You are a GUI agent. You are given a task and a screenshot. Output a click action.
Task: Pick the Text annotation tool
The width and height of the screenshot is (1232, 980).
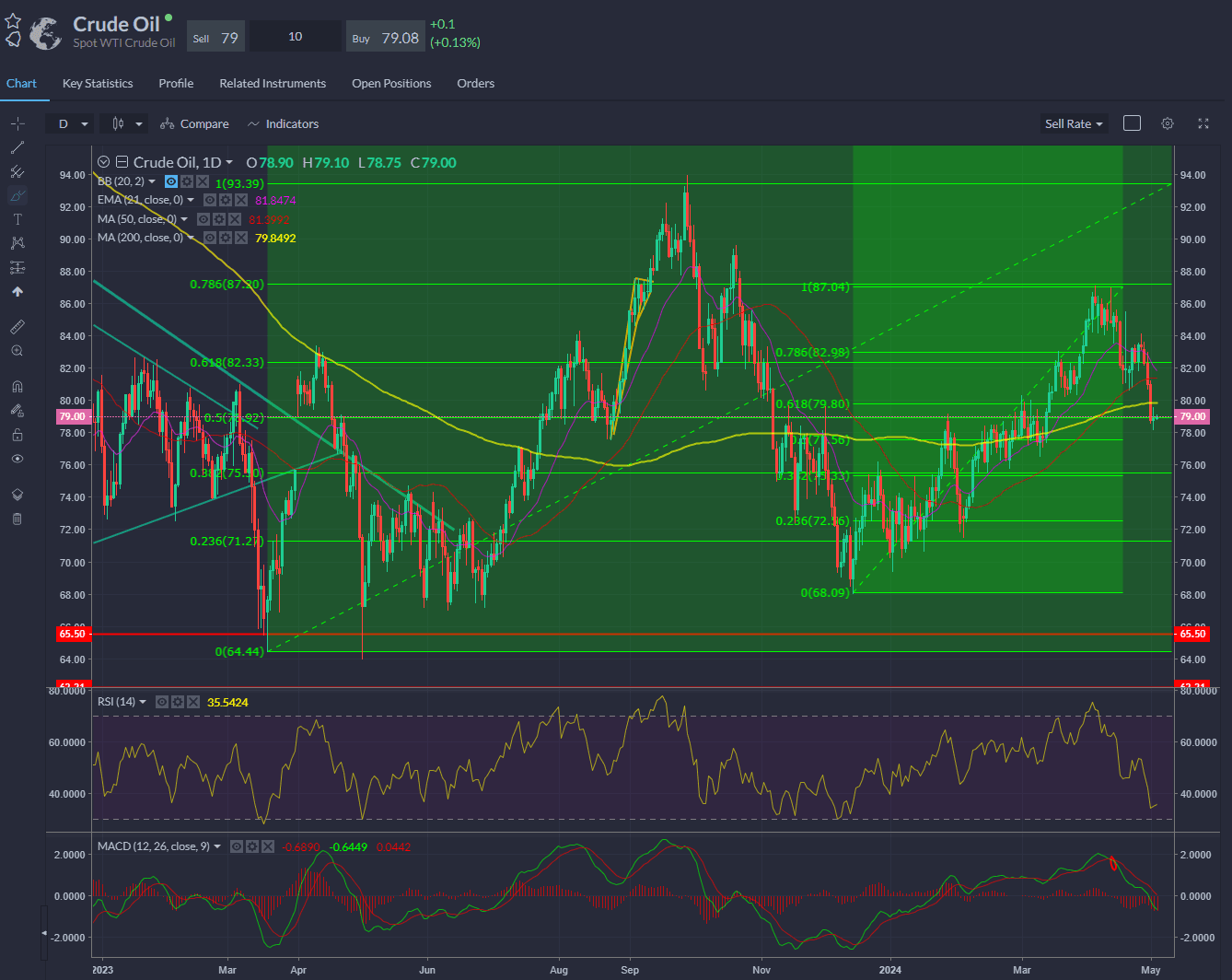[x=17, y=219]
